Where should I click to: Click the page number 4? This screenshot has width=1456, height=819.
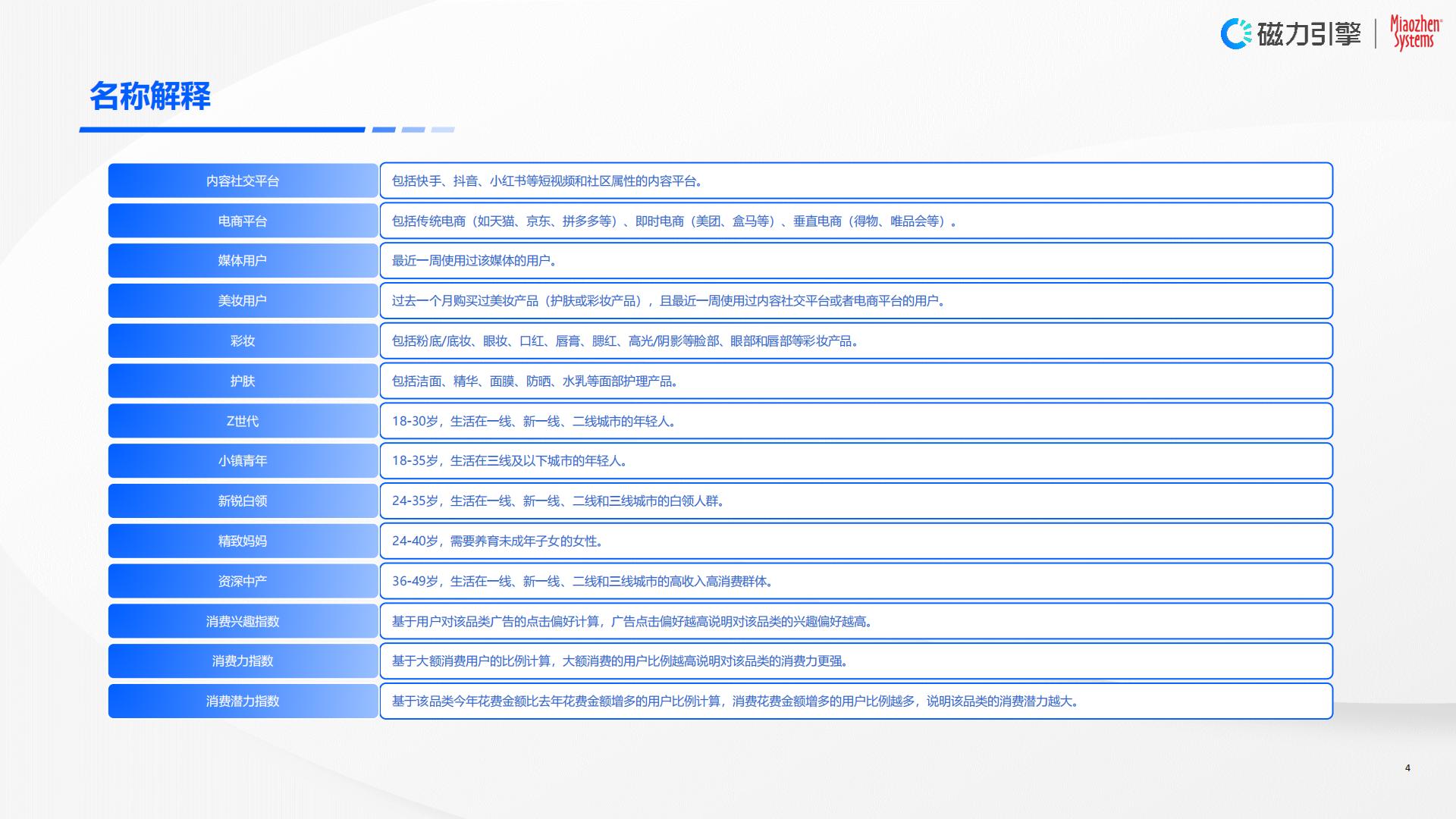pyautogui.click(x=1407, y=768)
